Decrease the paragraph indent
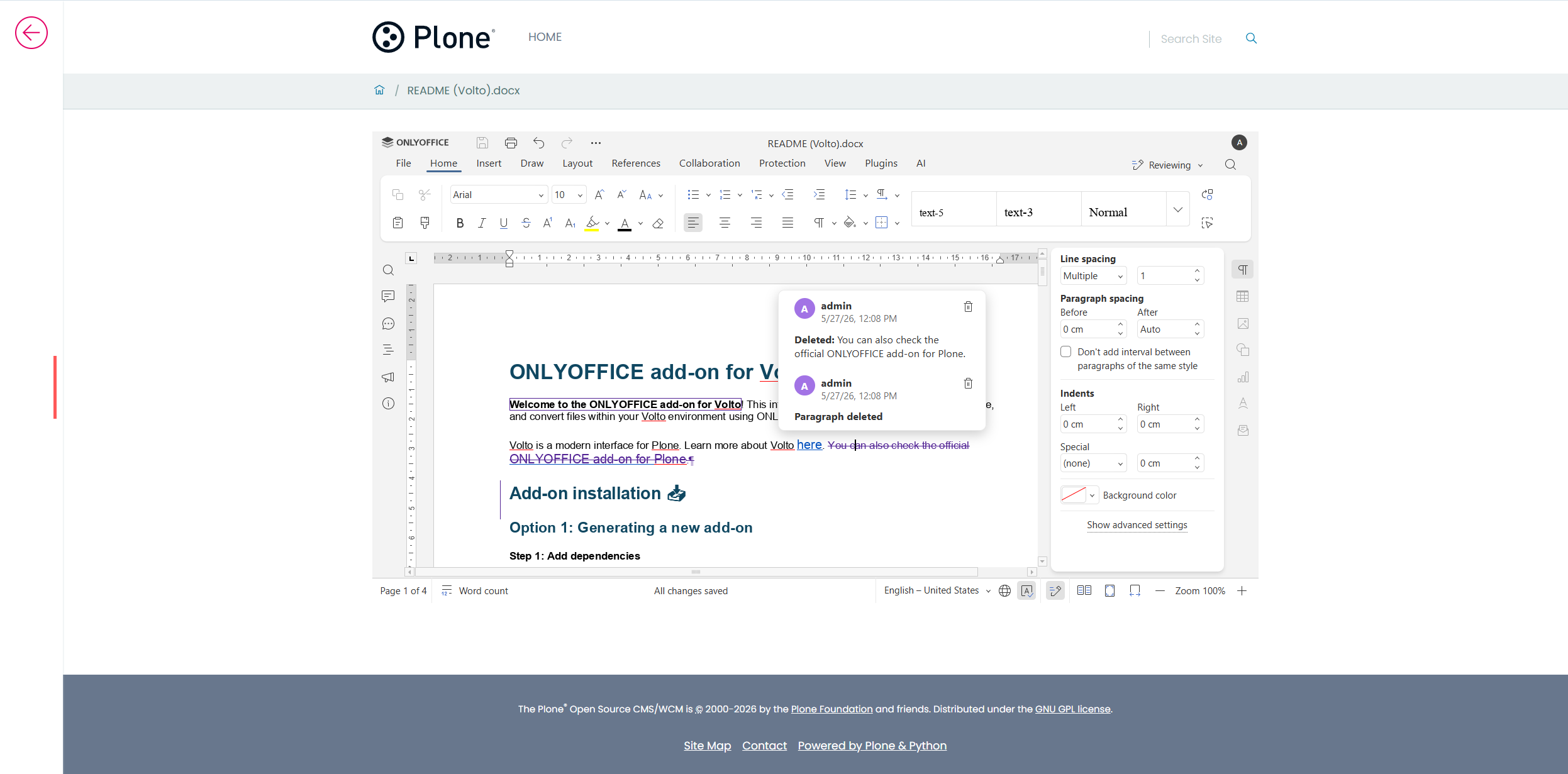Screen dimensions: 1568x774 click(x=788, y=195)
